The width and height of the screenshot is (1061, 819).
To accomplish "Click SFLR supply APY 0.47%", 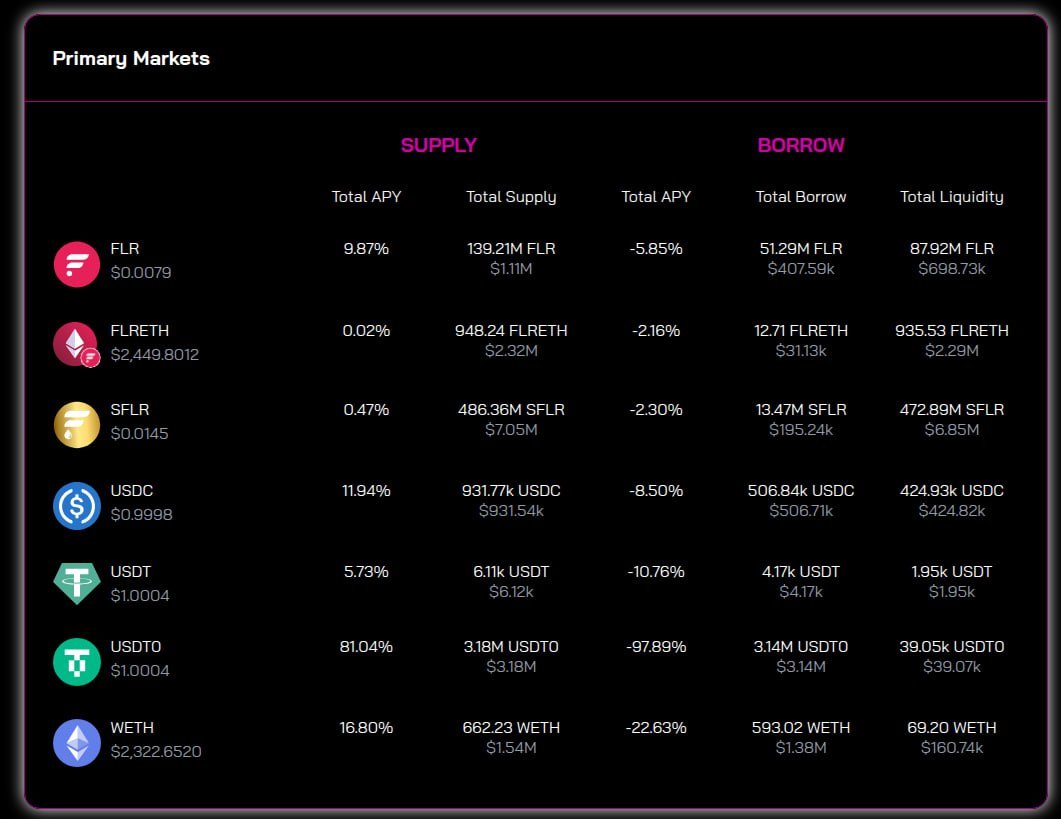I will (366, 410).
